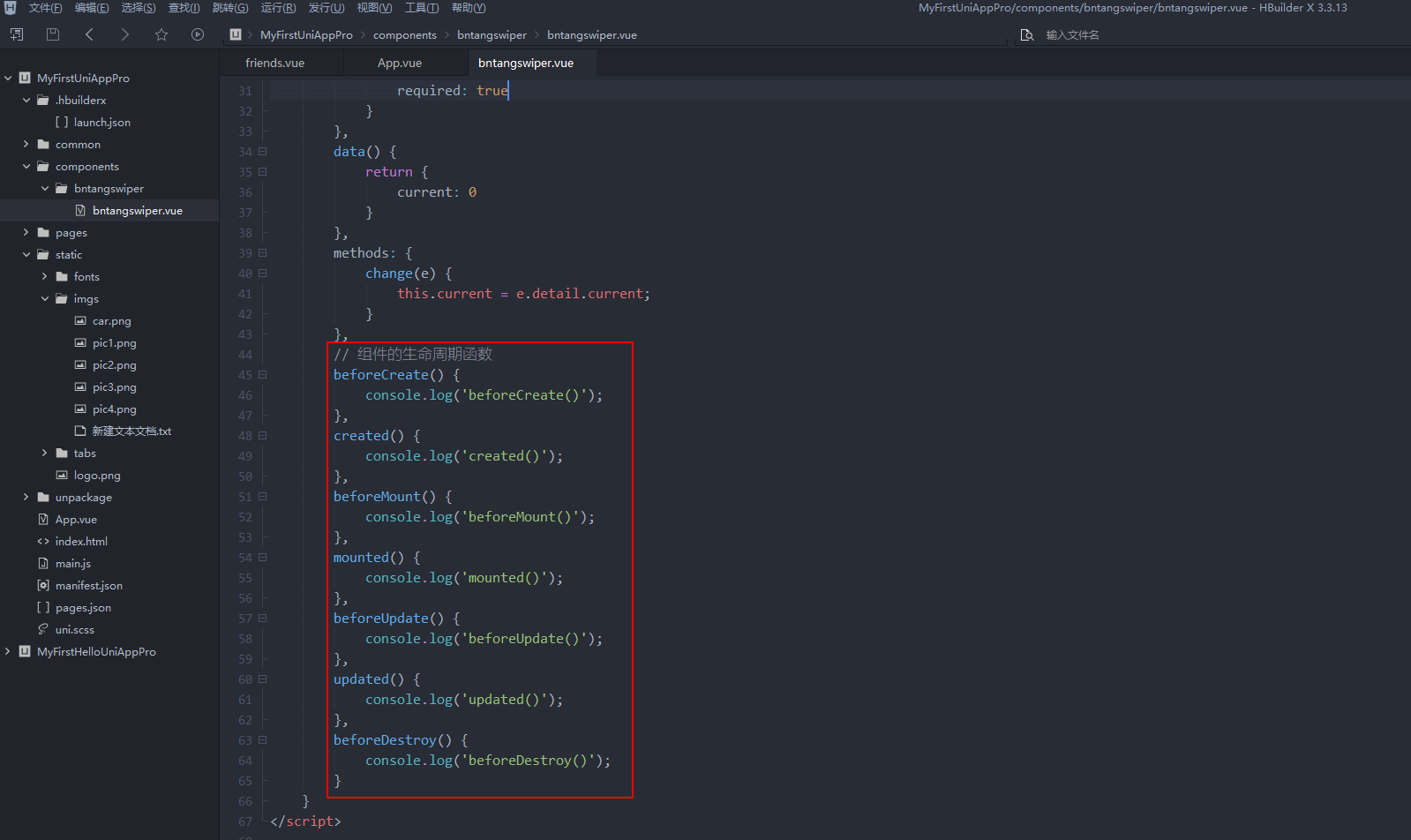Expand the unpackage folder chevron

[26, 497]
